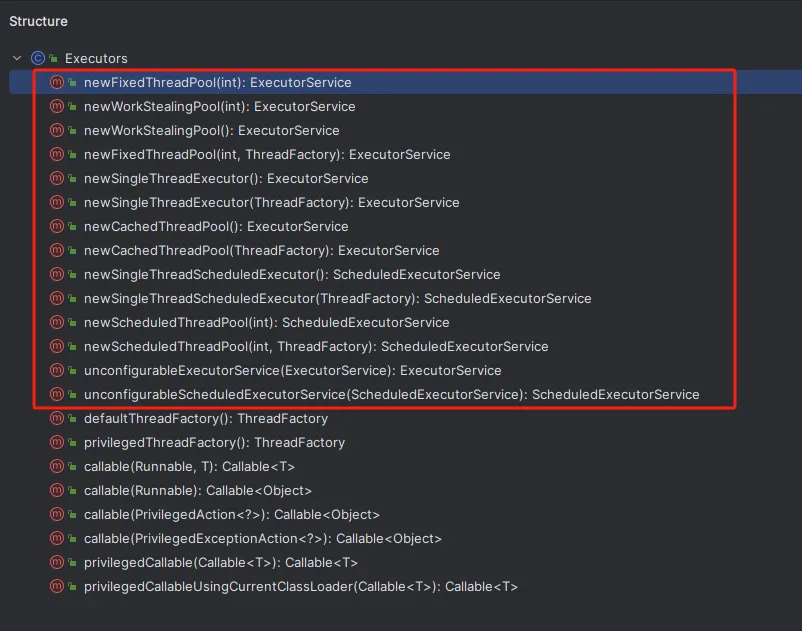Click method icon of callable(Runnable, T)
Screen dimensions: 802x631
57,467
